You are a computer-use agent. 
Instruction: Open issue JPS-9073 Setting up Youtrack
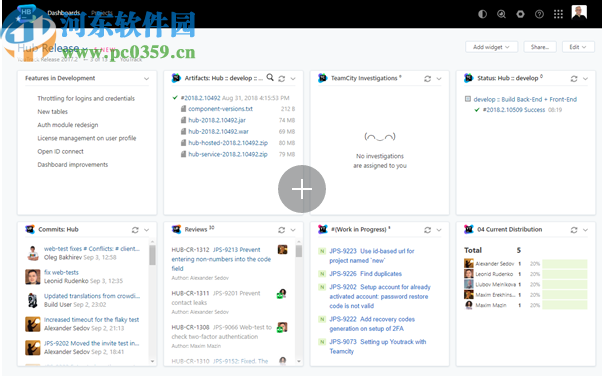(x=378, y=346)
